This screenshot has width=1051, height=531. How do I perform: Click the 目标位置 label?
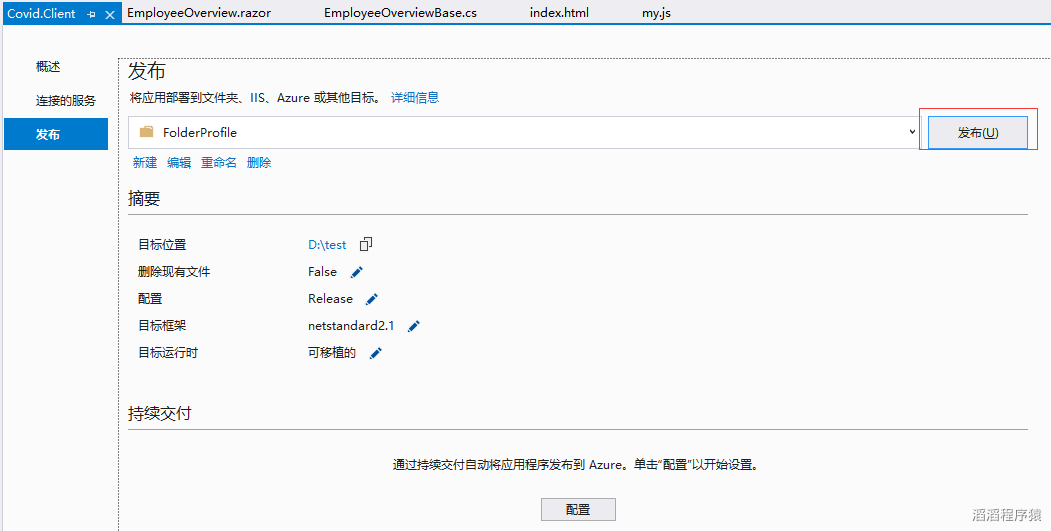pos(162,245)
